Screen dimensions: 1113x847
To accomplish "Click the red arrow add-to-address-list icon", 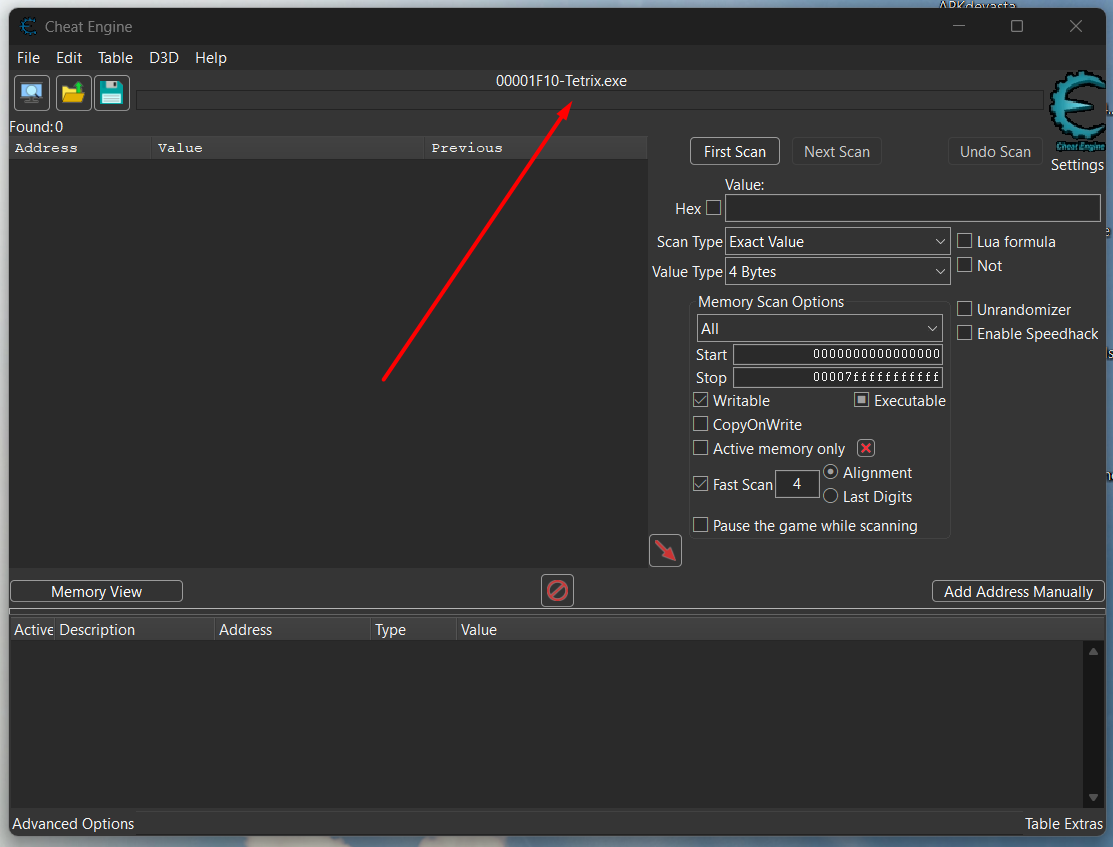I will [665, 550].
